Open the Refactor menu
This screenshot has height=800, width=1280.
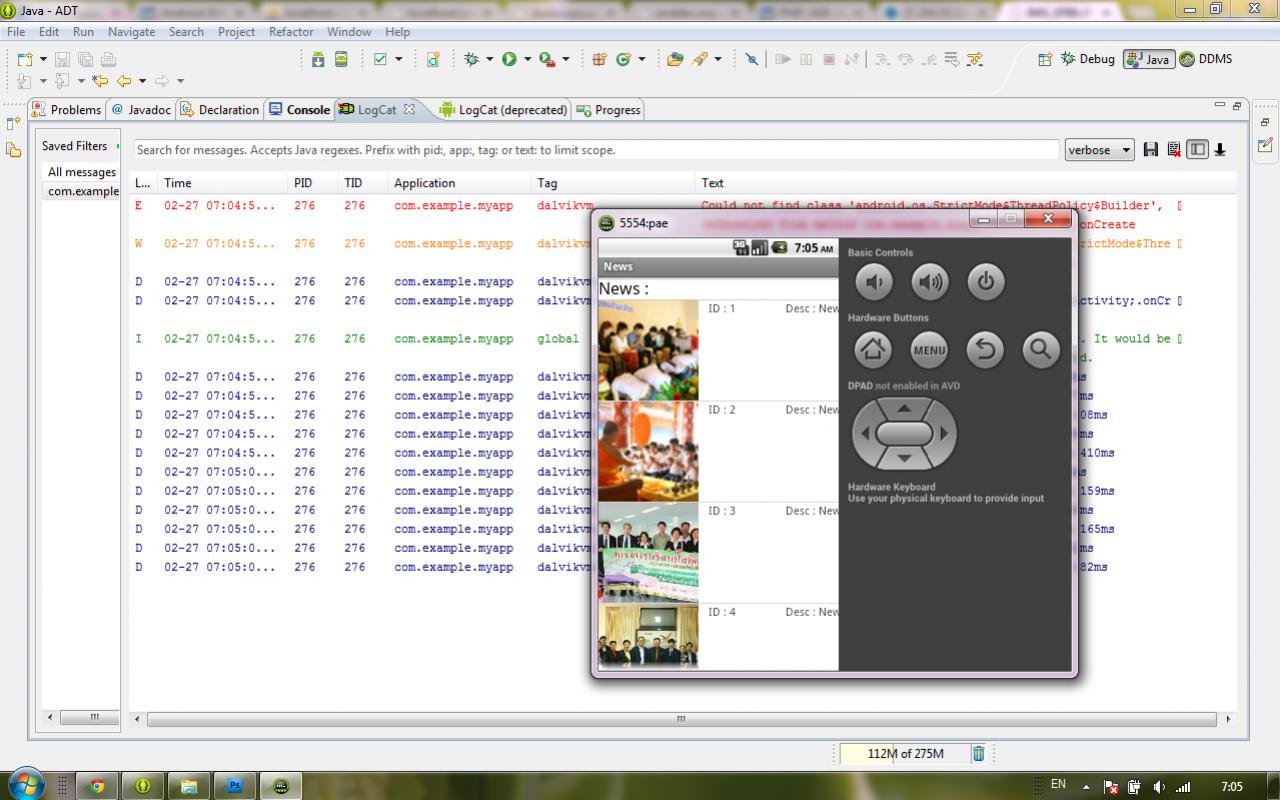(291, 32)
